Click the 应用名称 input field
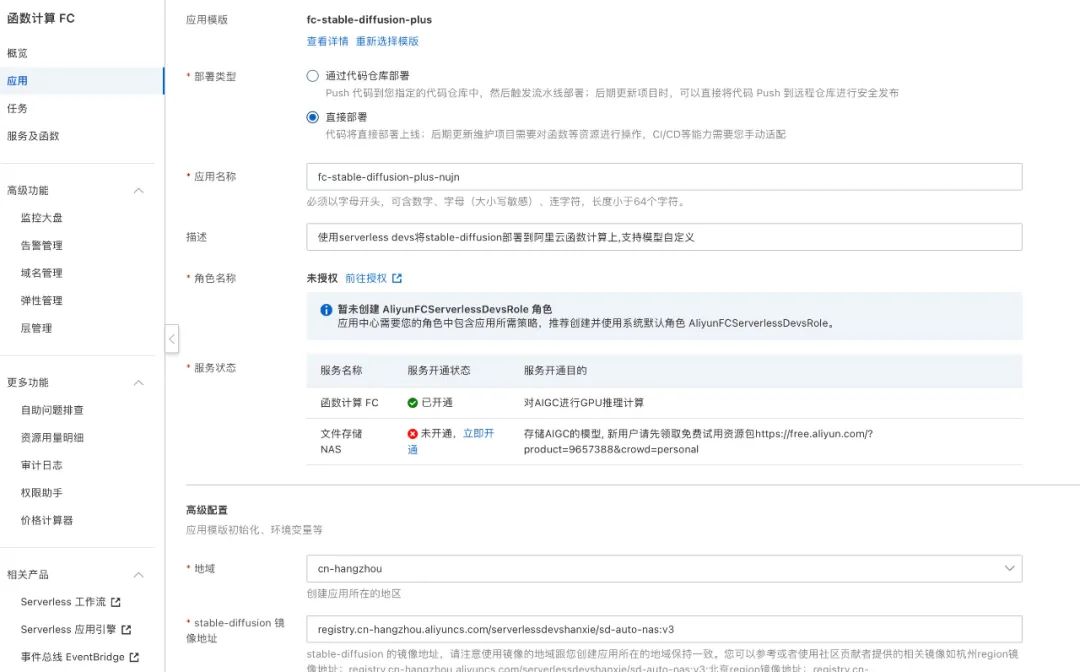Viewport: 1080px width, 672px height. click(664, 177)
